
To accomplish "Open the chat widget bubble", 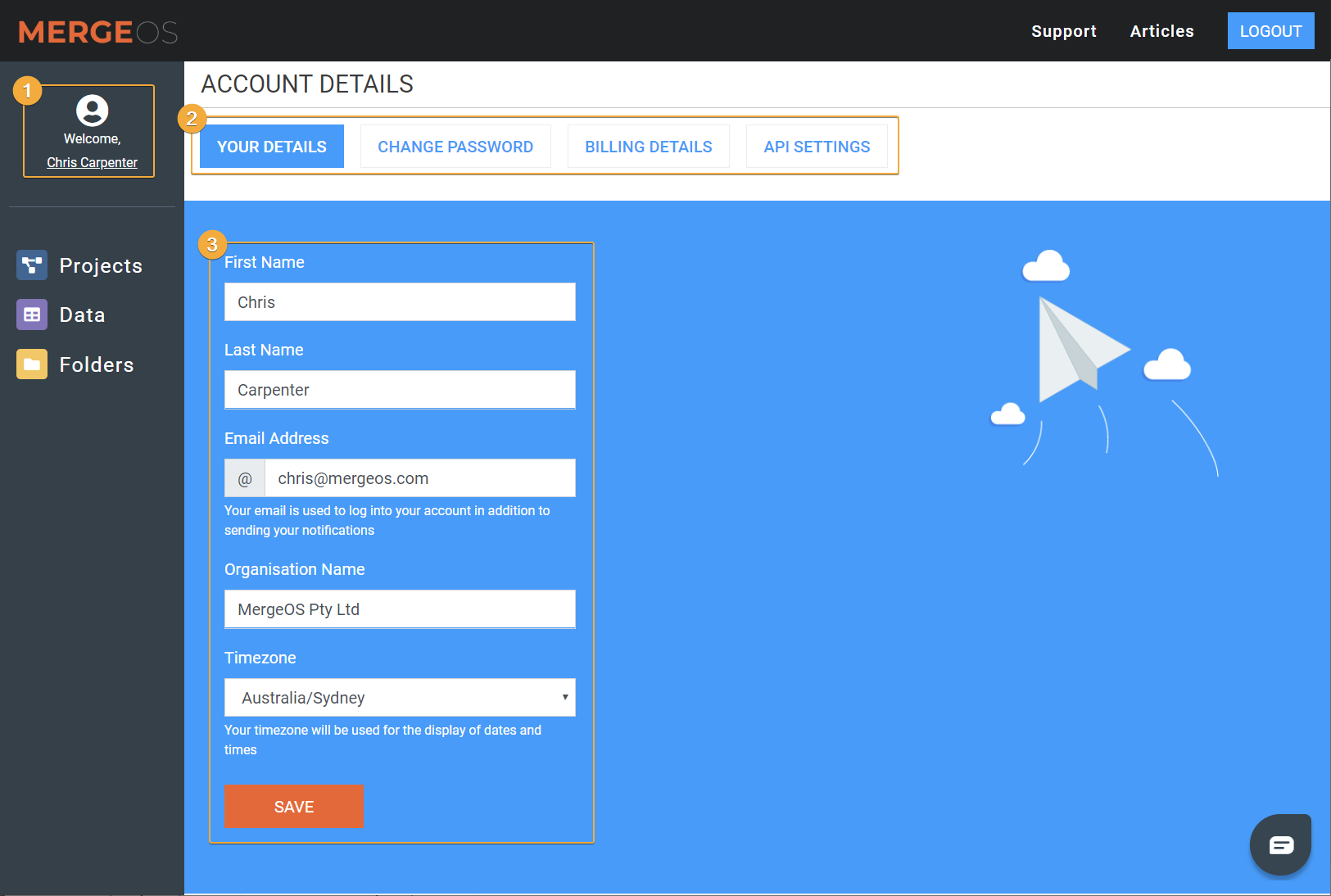I will click(1280, 844).
